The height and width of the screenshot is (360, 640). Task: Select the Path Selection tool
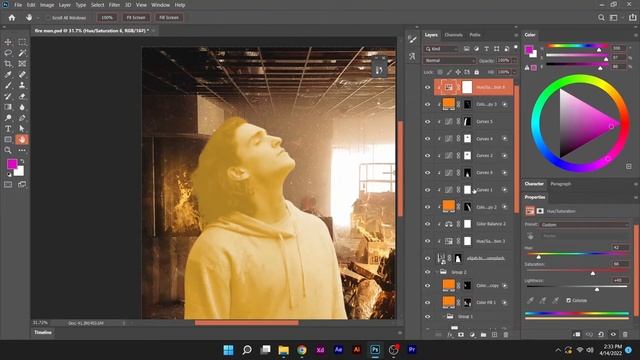tap(22, 129)
